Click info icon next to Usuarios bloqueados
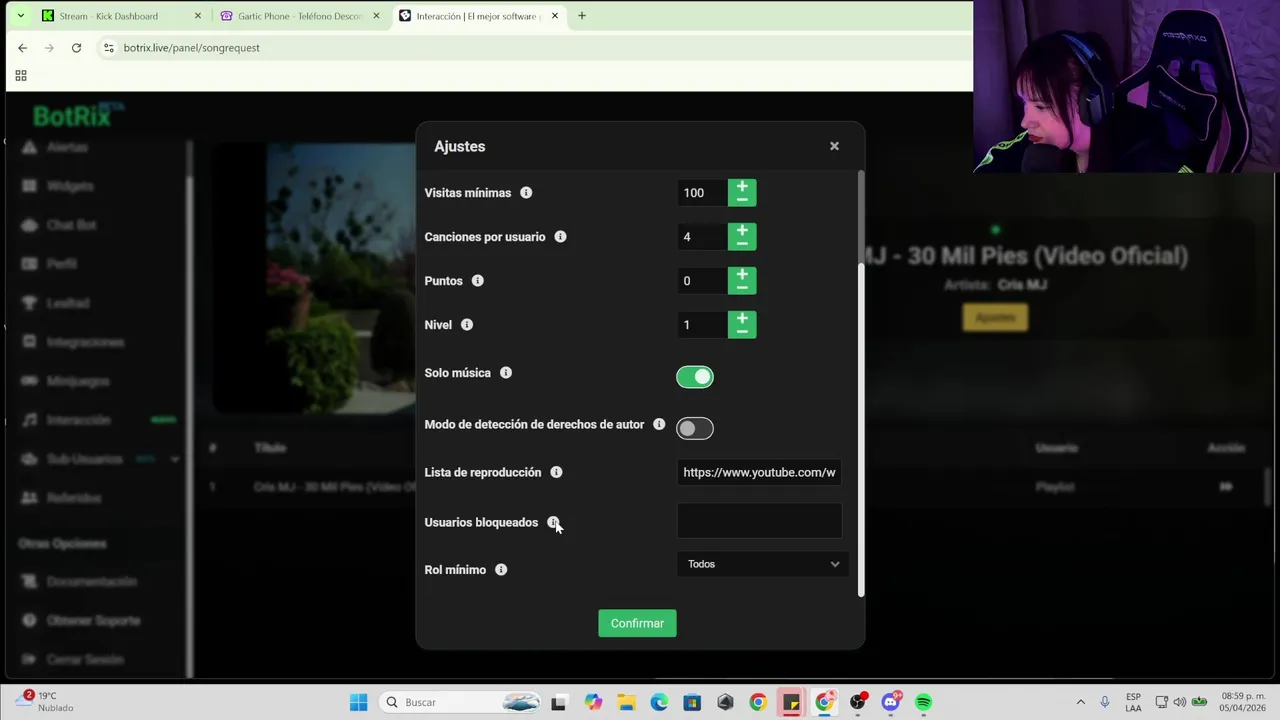The height and width of the screenshot is (720, 1280). tap(553, 523)
